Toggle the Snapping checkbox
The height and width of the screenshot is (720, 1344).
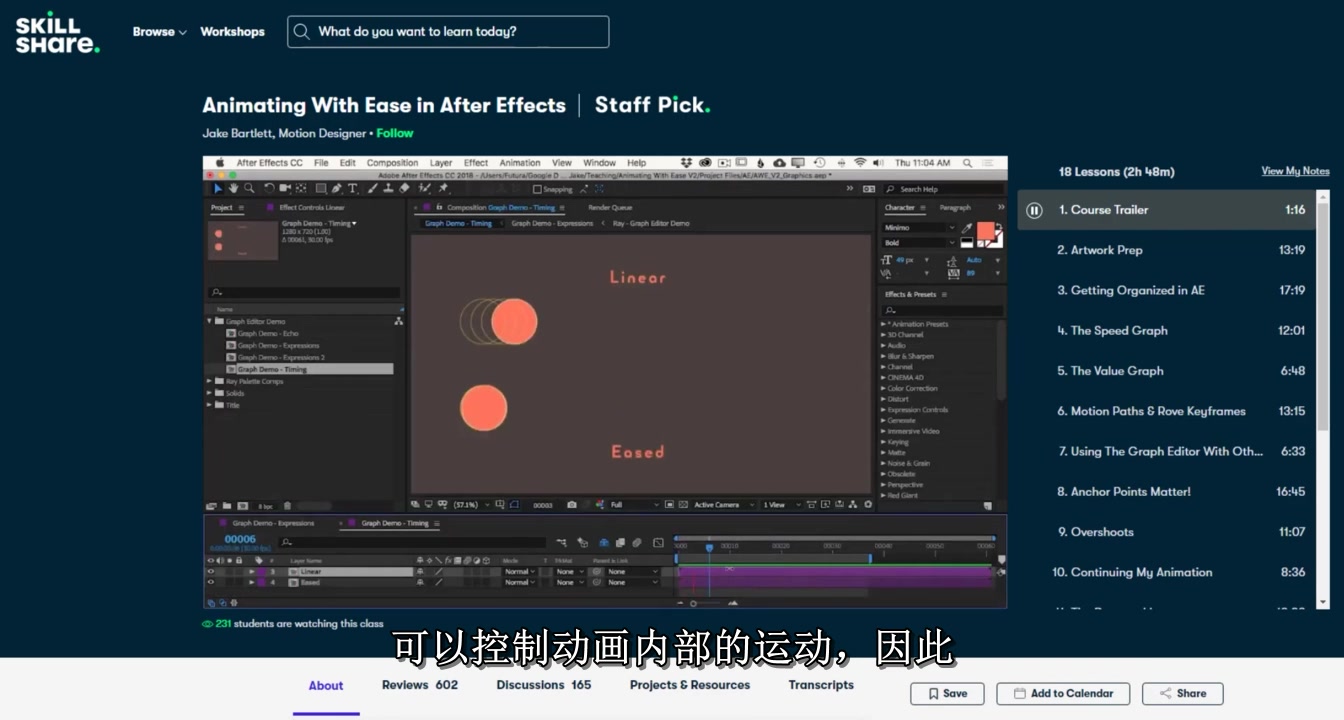click(537, 189)
